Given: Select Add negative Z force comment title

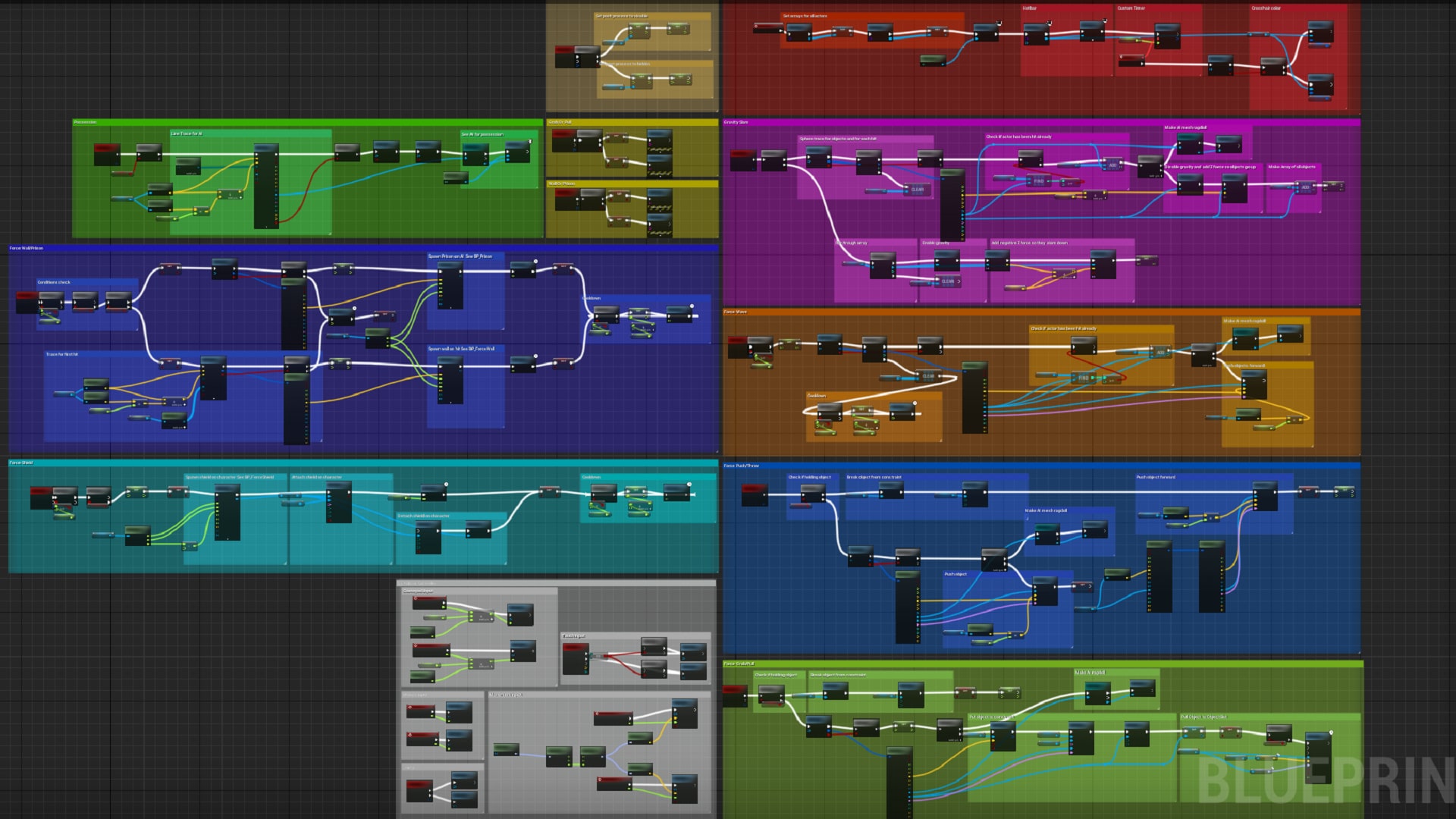Looking at the screenshot, I should point(1029,243).
